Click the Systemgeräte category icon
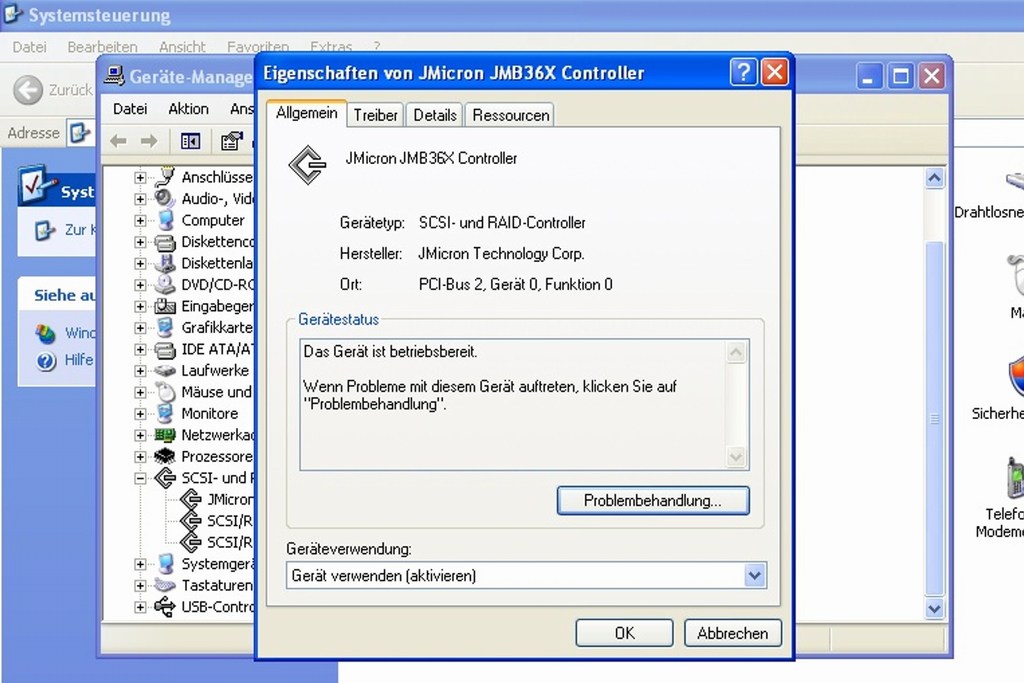Screen dimensions: 1024x683 click(x=165, y=564)
